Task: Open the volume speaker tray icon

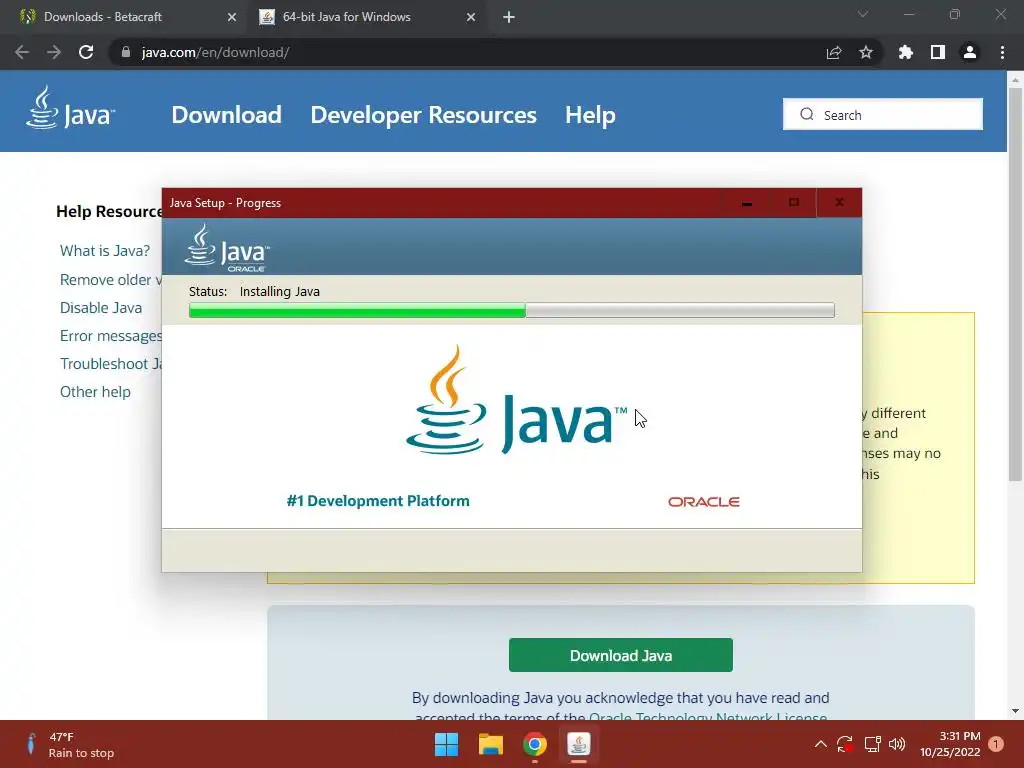Action: coord(897,744)
